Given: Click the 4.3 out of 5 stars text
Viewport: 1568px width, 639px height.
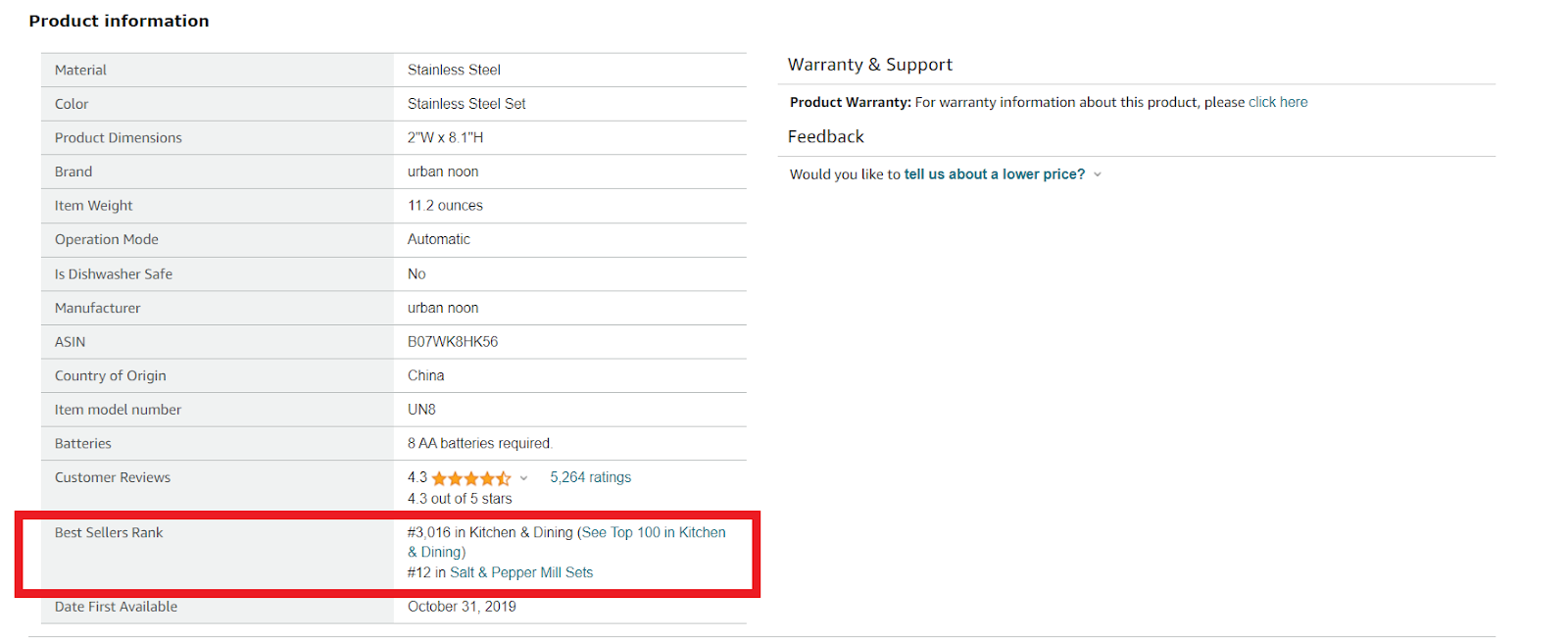Looking at the screenshot, I should (x=460, y=498).
